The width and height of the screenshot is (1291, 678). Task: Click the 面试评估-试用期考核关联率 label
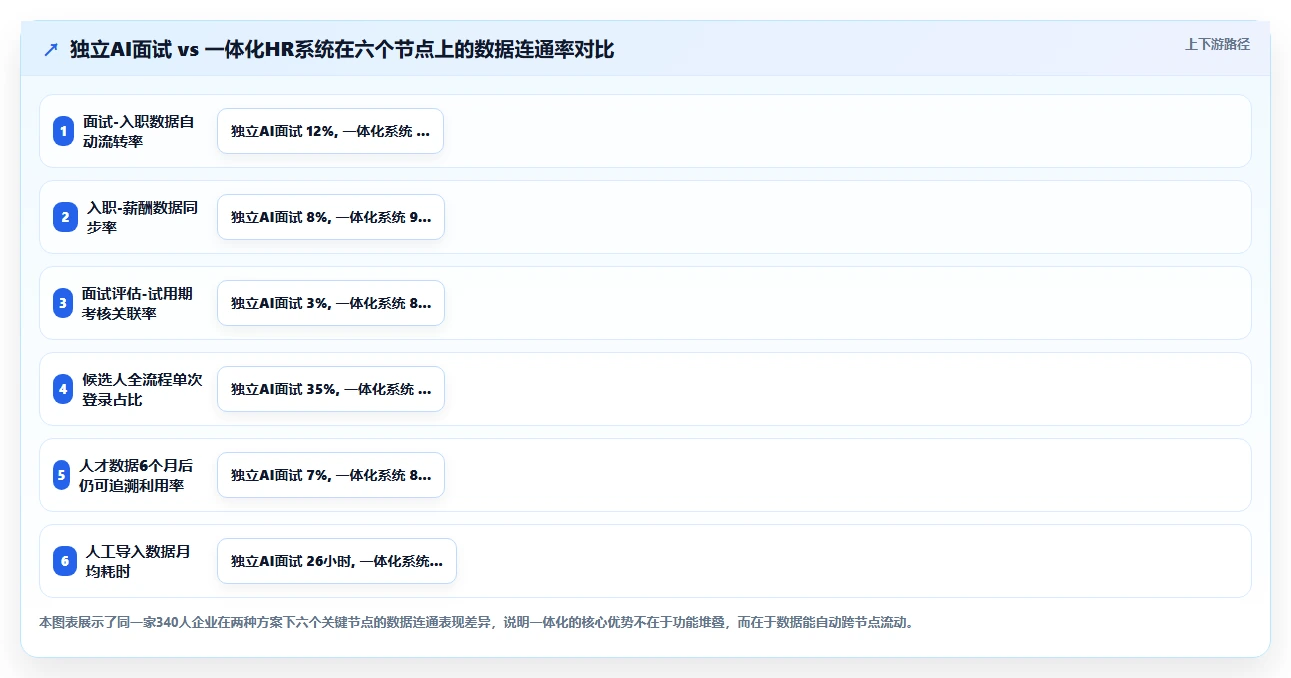point(138,303)
